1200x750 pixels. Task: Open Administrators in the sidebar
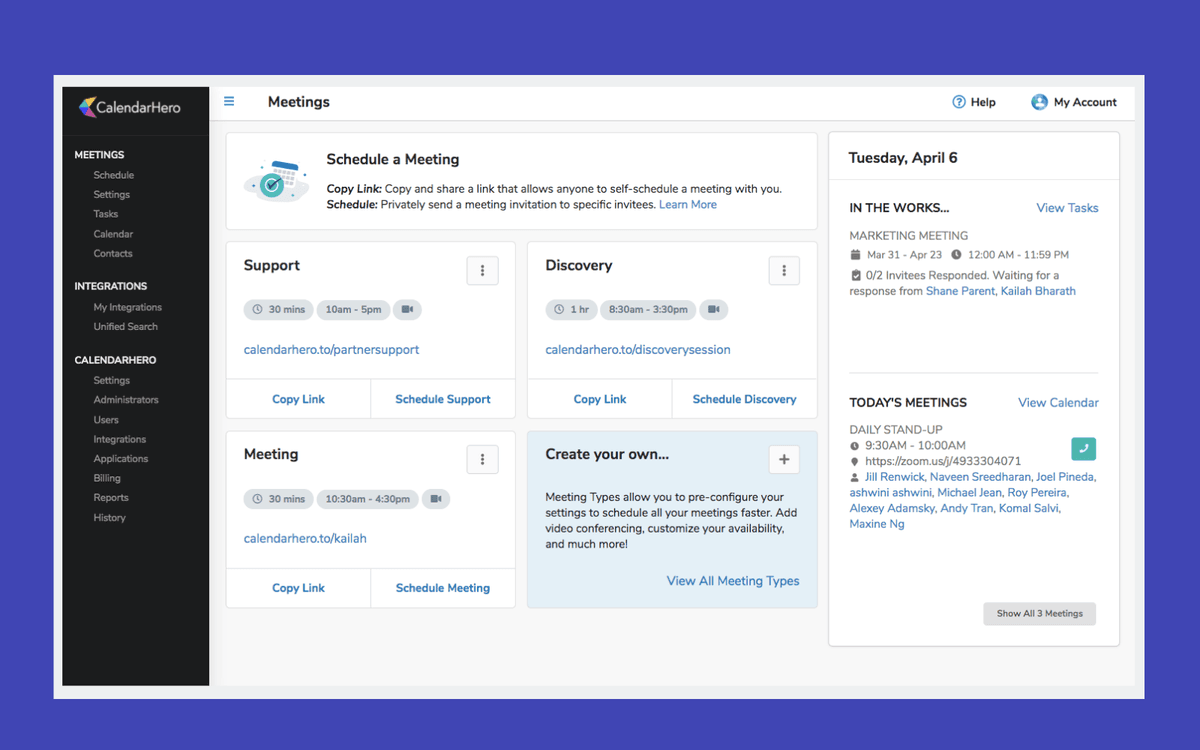[x=126, y=400]
